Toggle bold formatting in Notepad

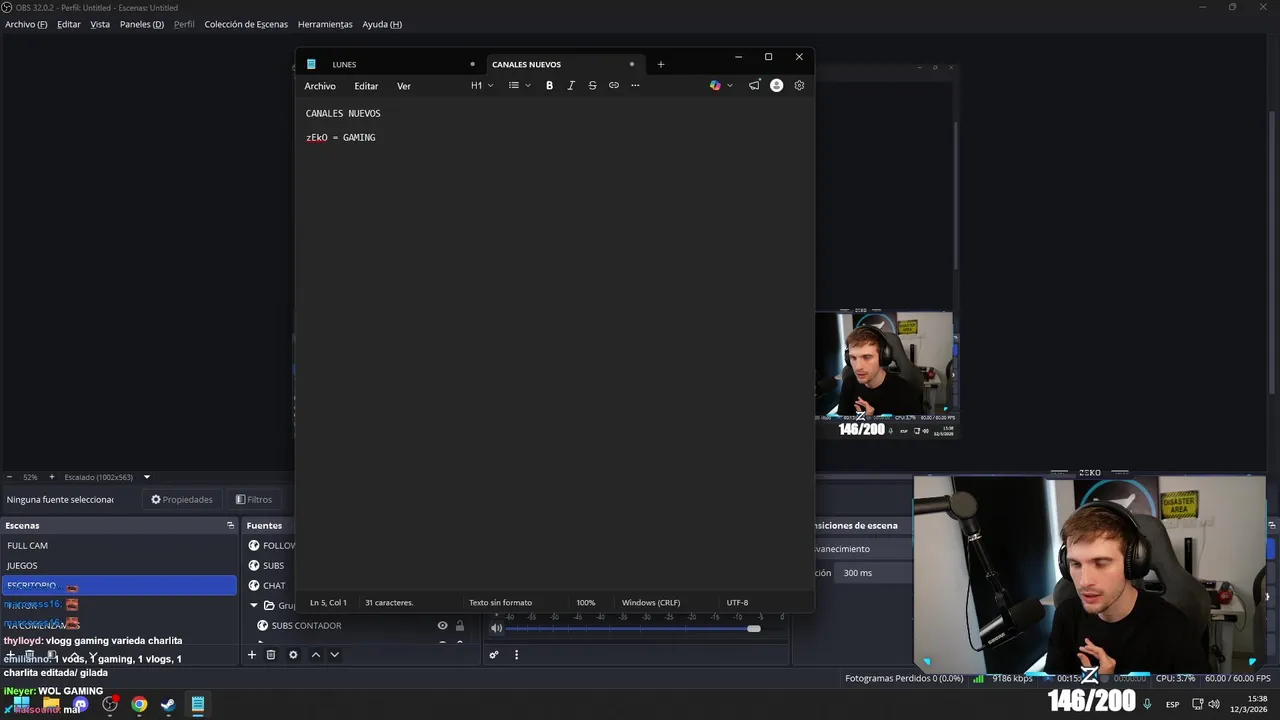tap(549, 86)
